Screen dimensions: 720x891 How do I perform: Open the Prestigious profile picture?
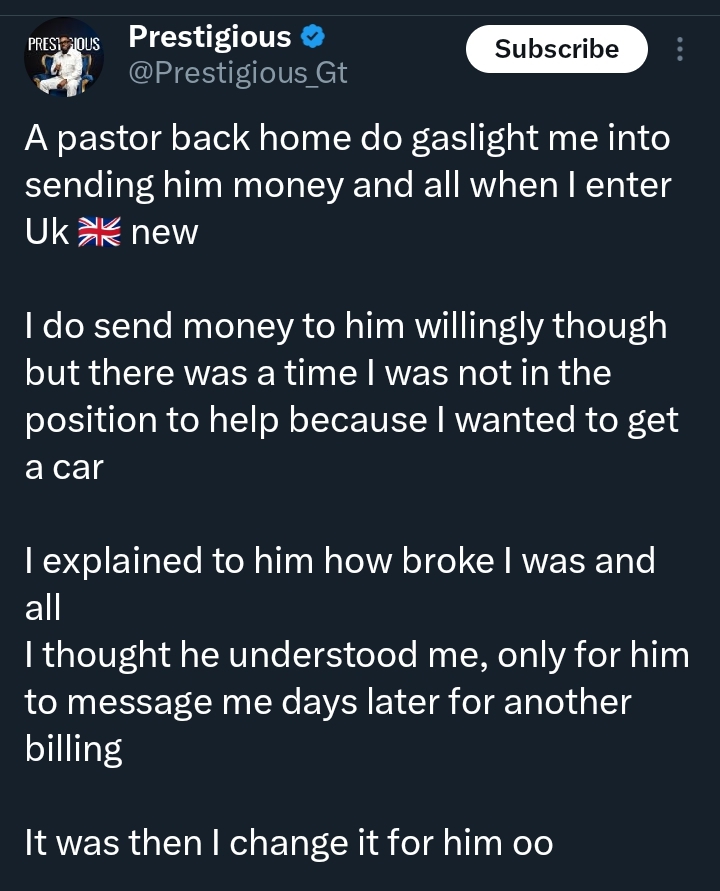point(64,57)
